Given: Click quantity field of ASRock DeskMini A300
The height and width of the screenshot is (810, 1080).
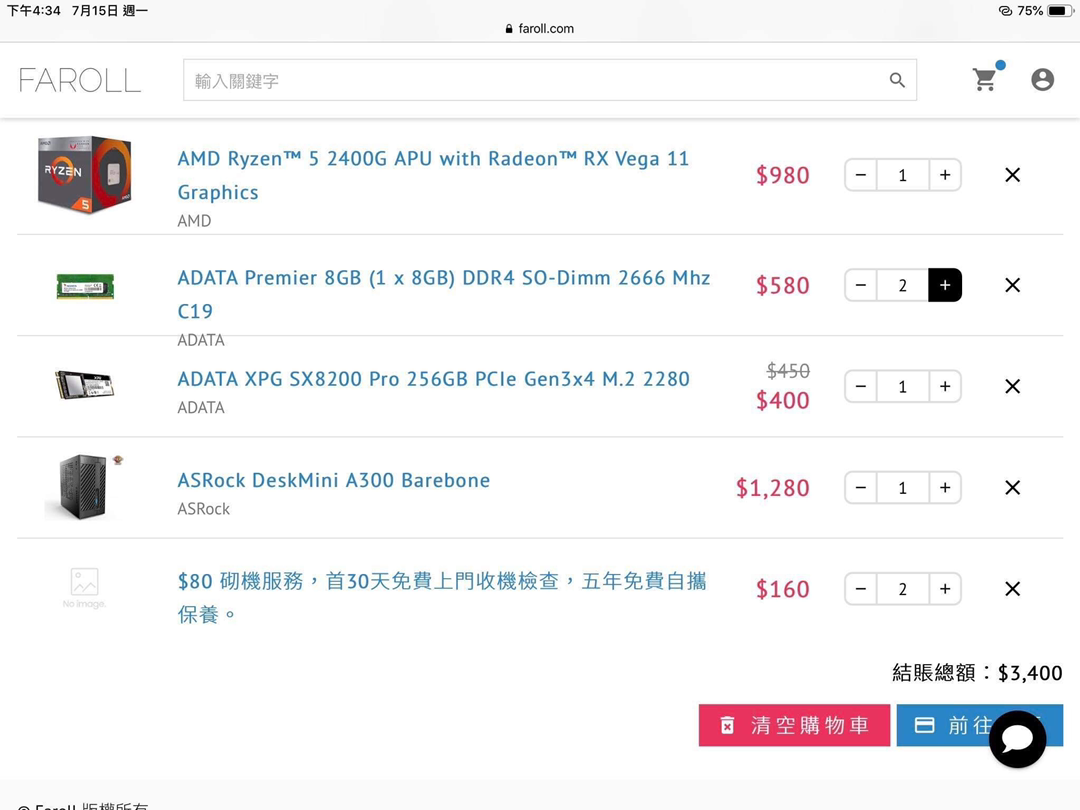Looking at the screenshot, I should [902, 488].
